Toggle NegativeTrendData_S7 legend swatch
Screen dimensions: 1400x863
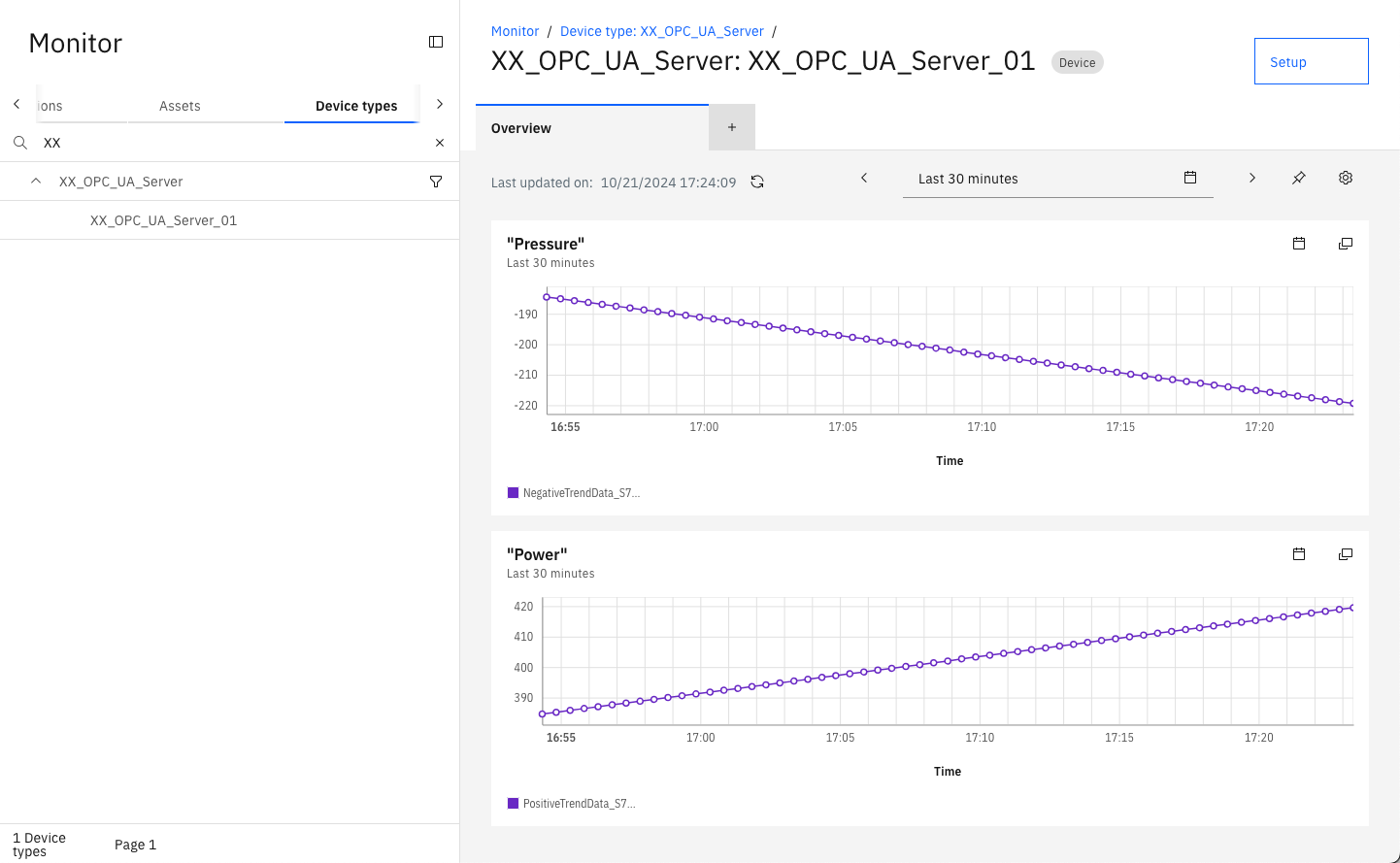(513, 492)
